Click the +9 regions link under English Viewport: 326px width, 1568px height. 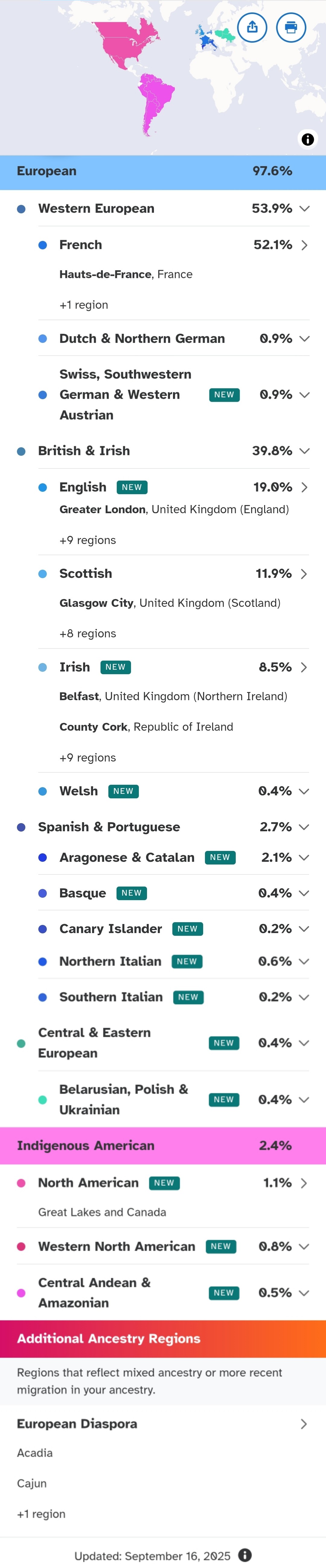coord(88,540)
